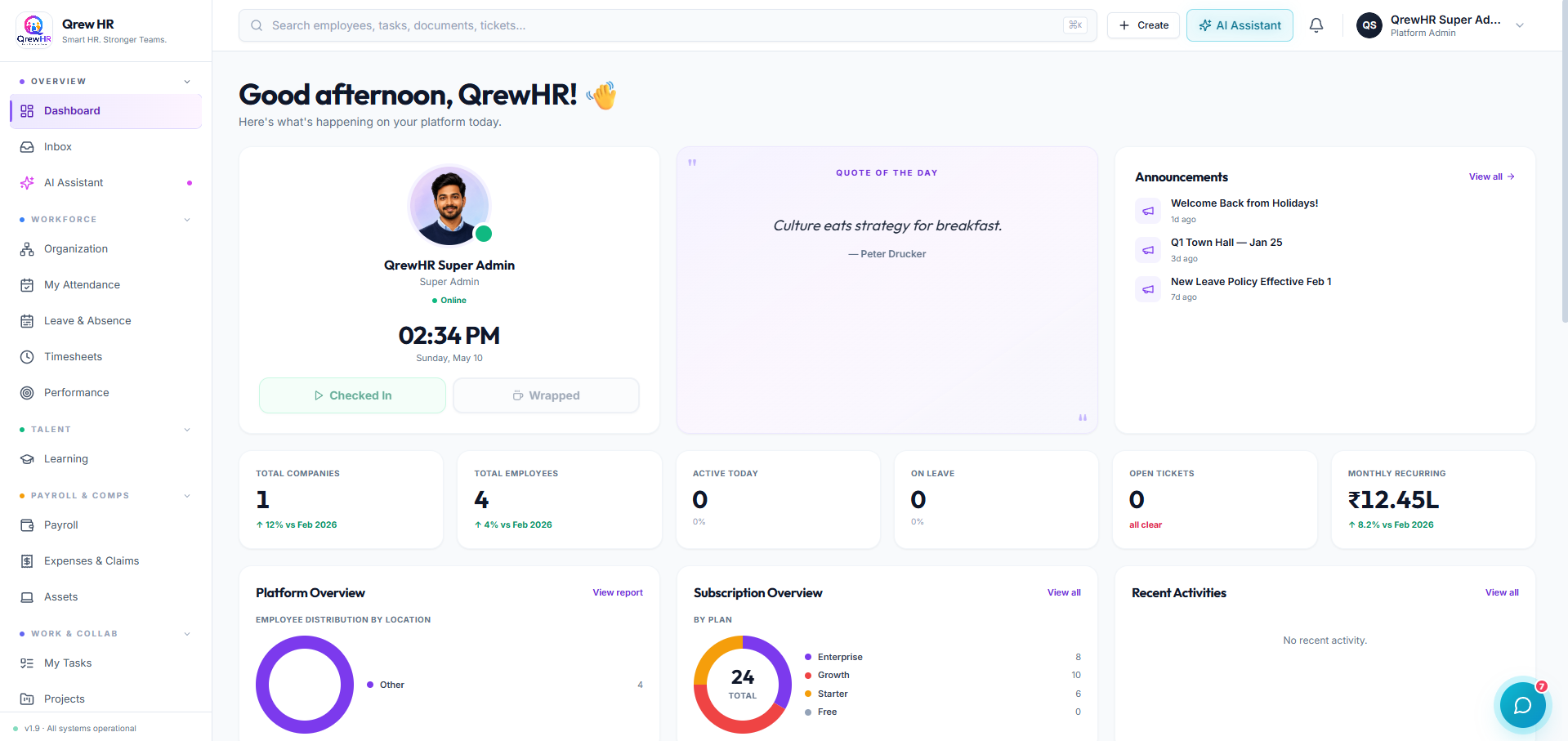The height and width of the screenshot is (741, 1568).
Task: Click the My Attendance calendar icon
Action: pyautogui.click(x=27, y=285)
